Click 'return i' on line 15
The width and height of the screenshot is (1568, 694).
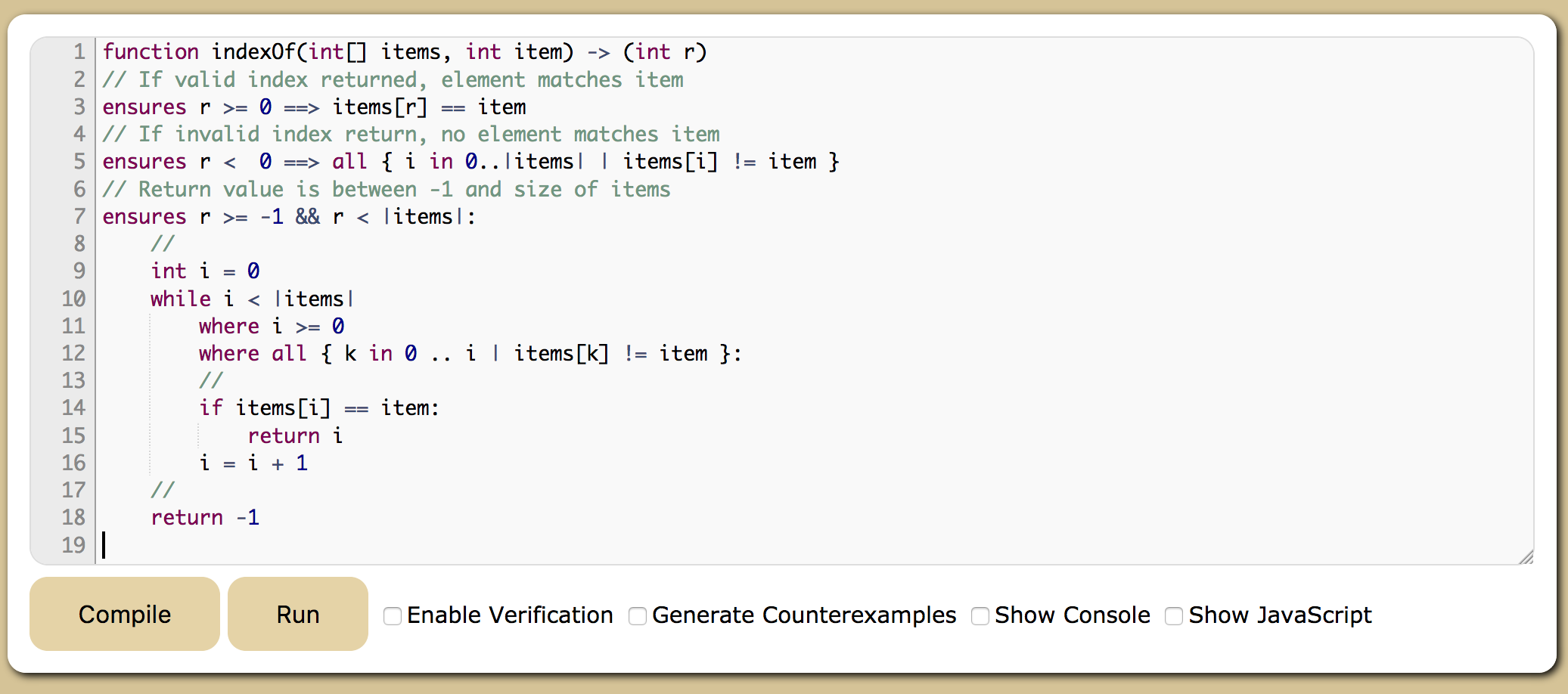(x=295, y=435)
